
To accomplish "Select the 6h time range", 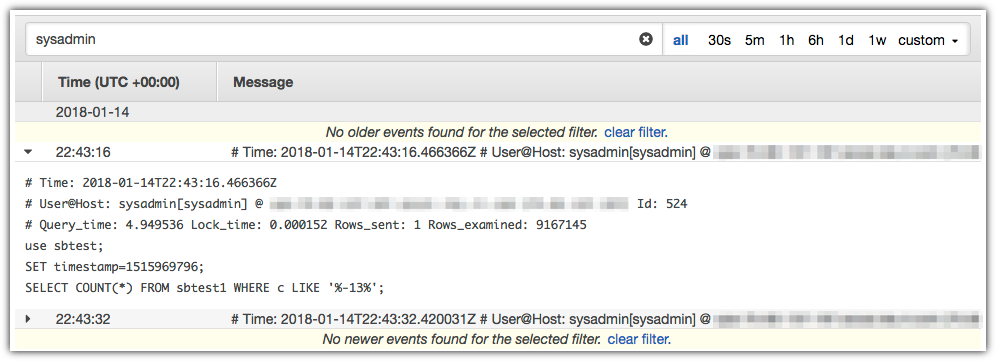I will click(x=816, y=40).
